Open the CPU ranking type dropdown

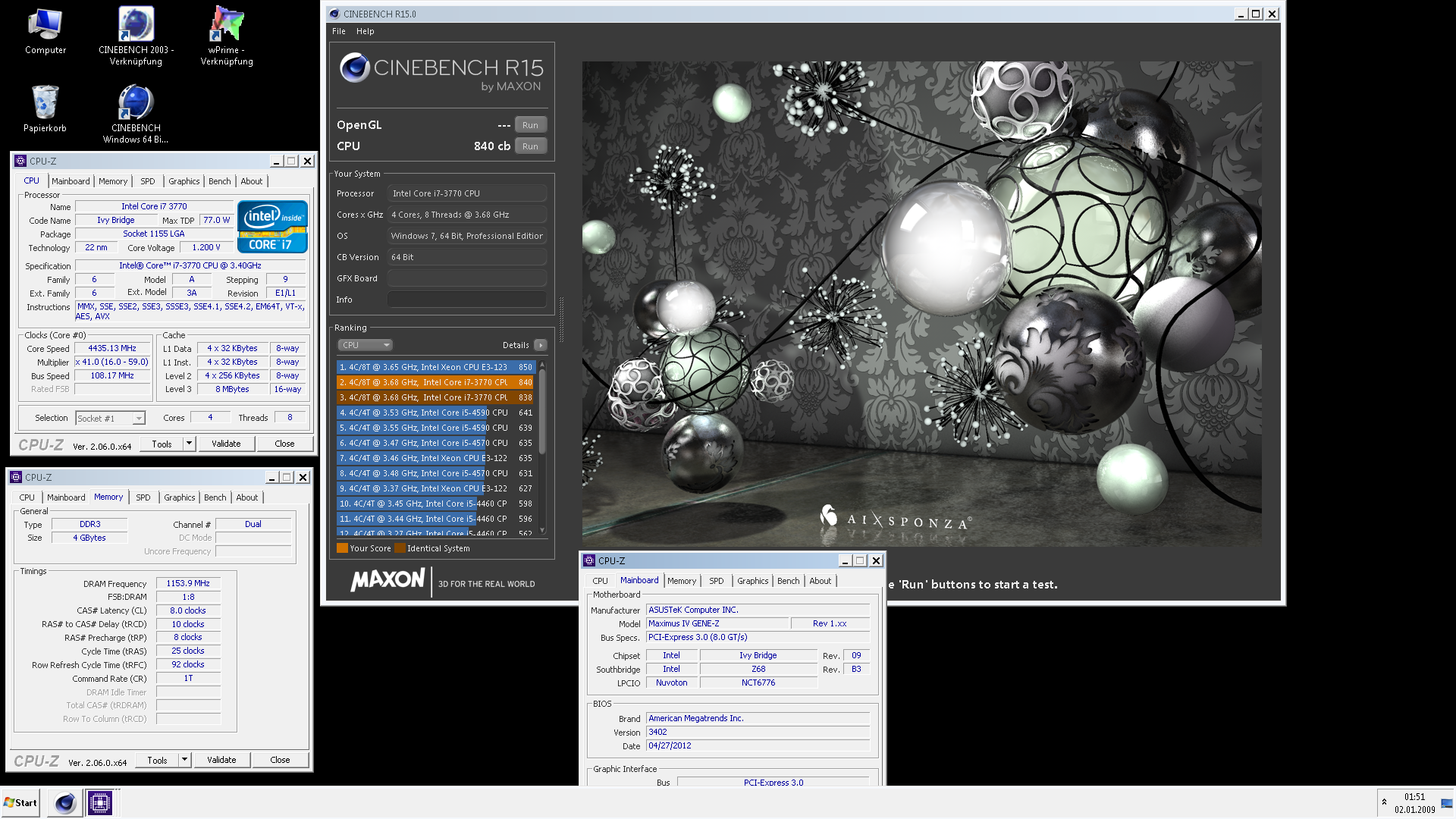[x=366, y=345]
